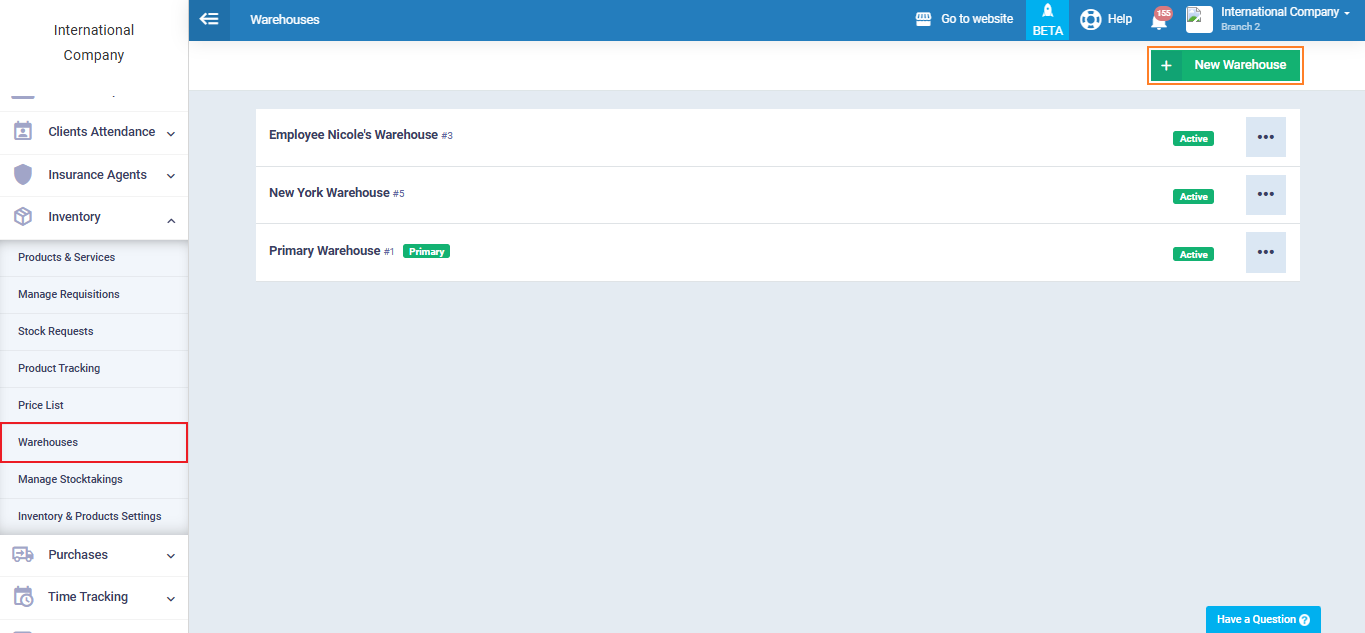Screen dimensions: 1365x633
Task: Expand the Clients Attendance menu chevron
Action: tap(171, 133)
